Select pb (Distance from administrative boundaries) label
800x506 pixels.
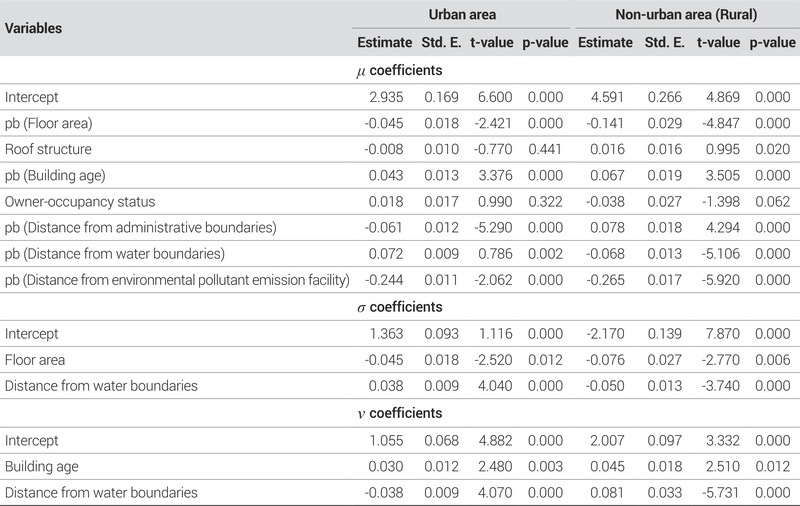tap(140, 228)
